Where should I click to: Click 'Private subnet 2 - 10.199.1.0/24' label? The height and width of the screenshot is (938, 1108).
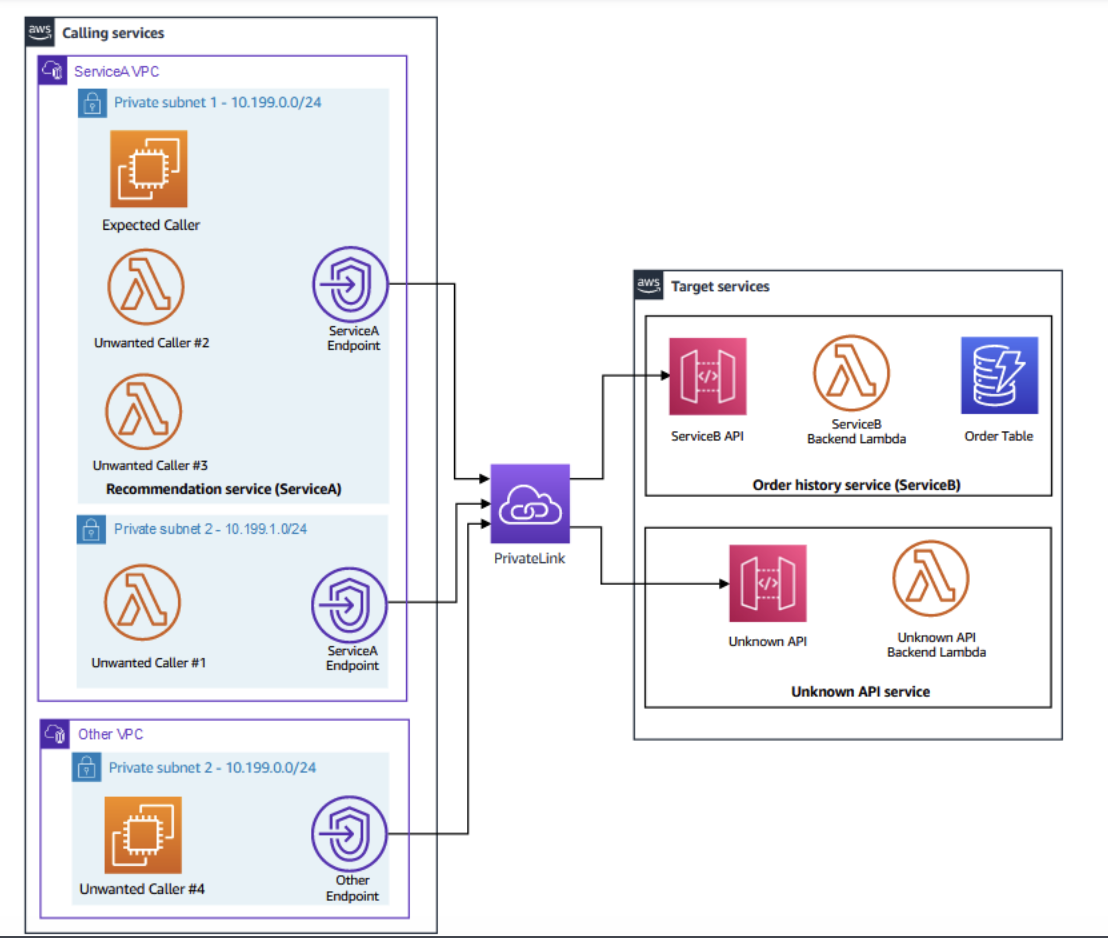click(x=211, y=529)
